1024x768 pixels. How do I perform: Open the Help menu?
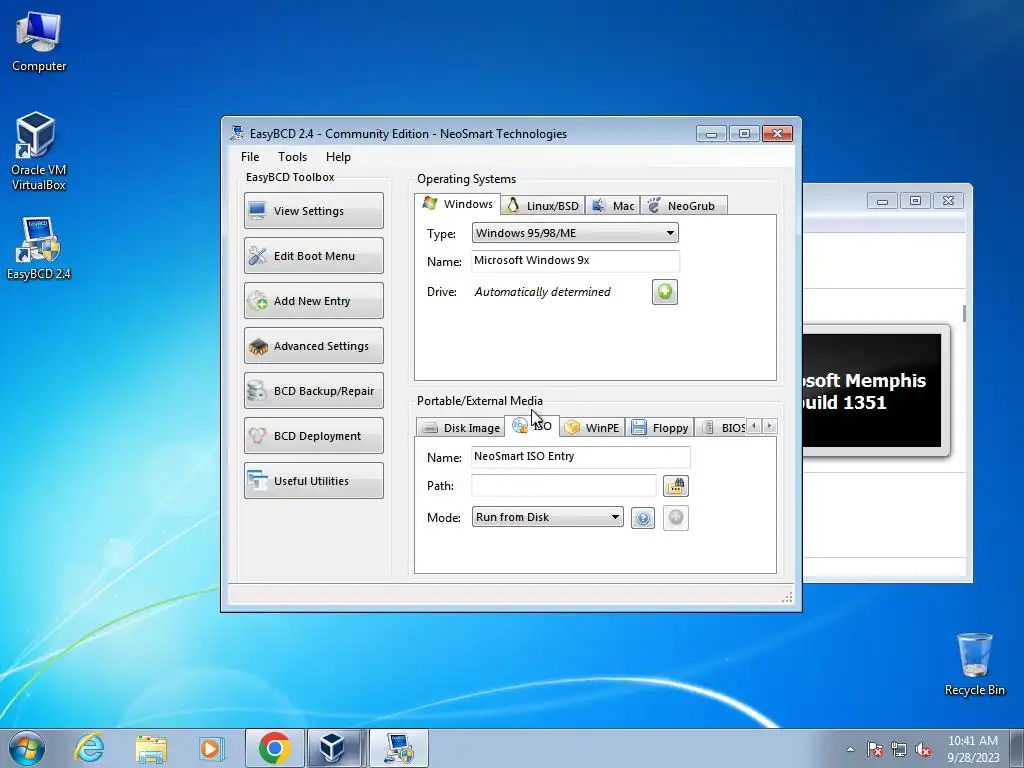coord(338,157)
